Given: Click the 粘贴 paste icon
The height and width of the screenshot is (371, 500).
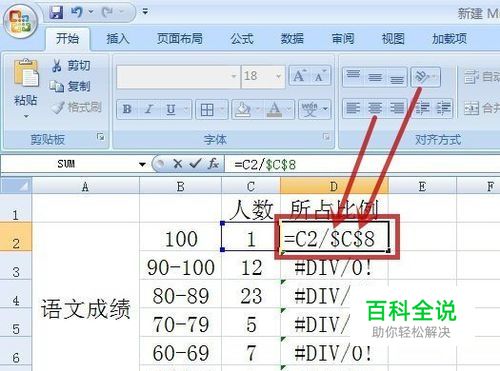Looking at the screenshot, I should 26,74.
